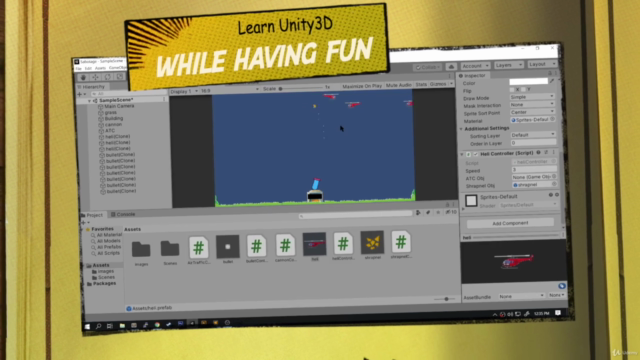Adjust the asset icon size slider

point(444,299)
